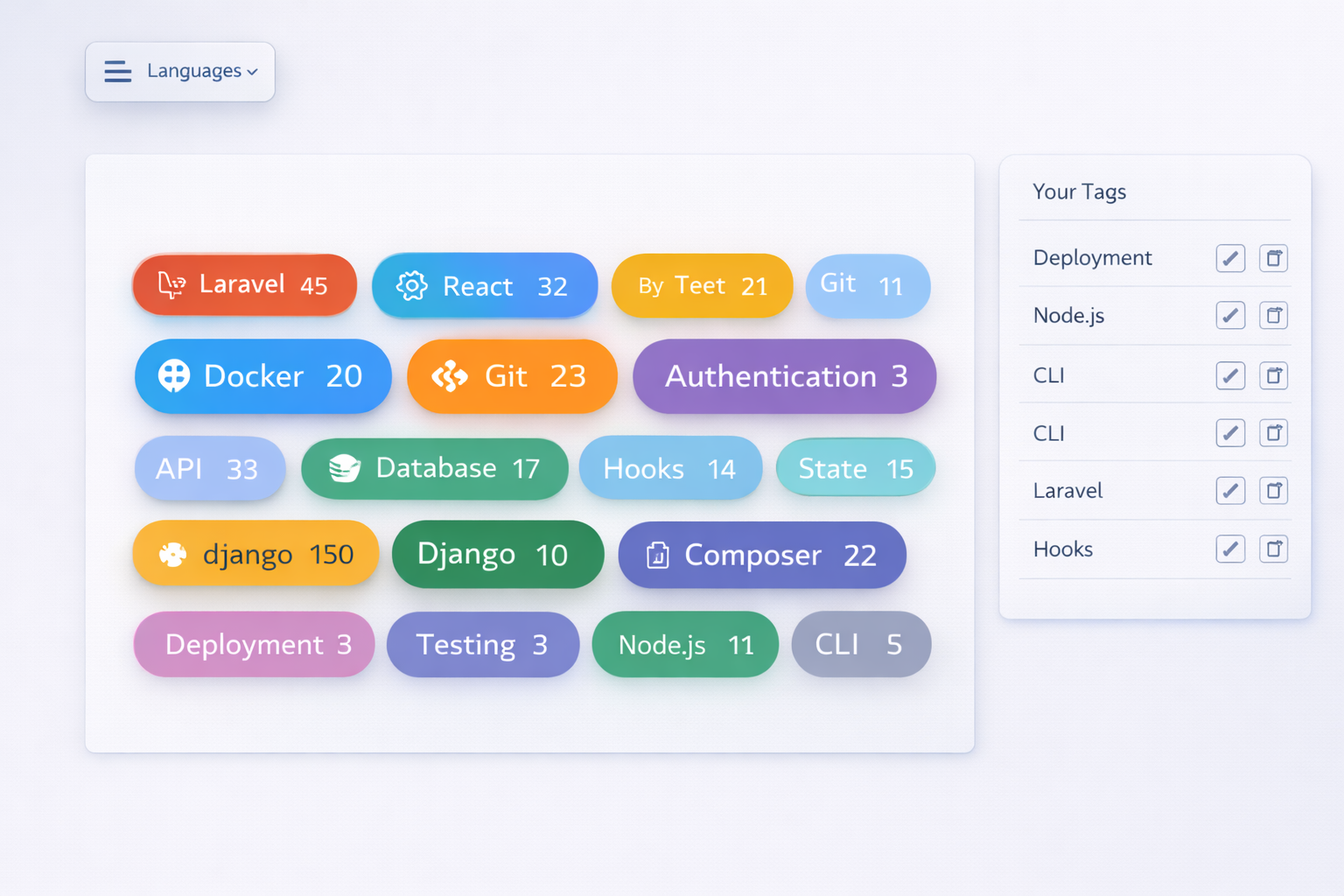Choose the teal State 15 tag
Screen dimensions: 1344x896
coord(855,468)
